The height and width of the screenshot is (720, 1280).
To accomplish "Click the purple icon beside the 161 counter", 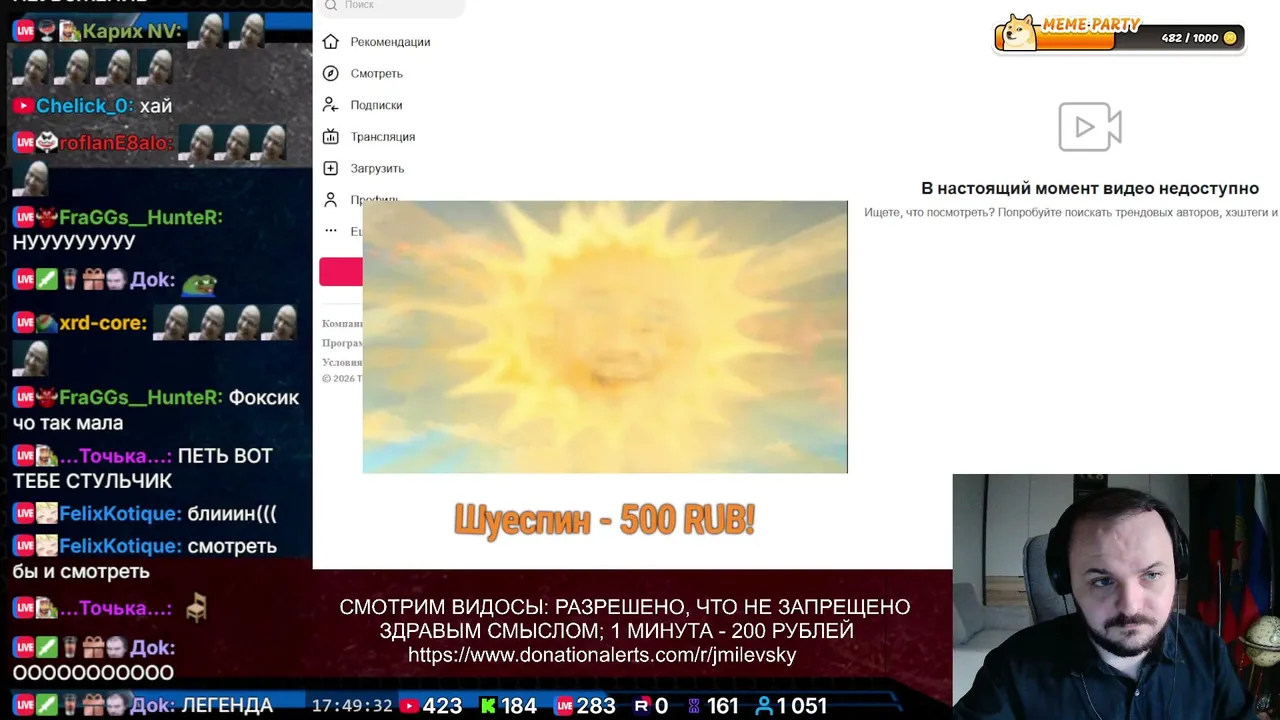I will (692, 706).
